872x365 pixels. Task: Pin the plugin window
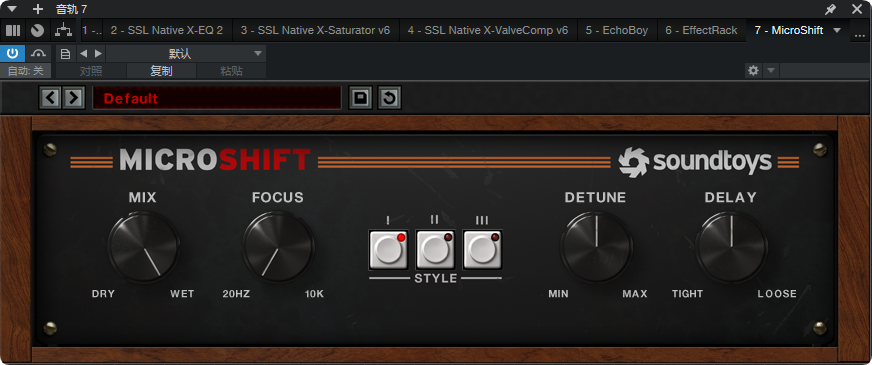pyautogui.click(x=830, y=9)
